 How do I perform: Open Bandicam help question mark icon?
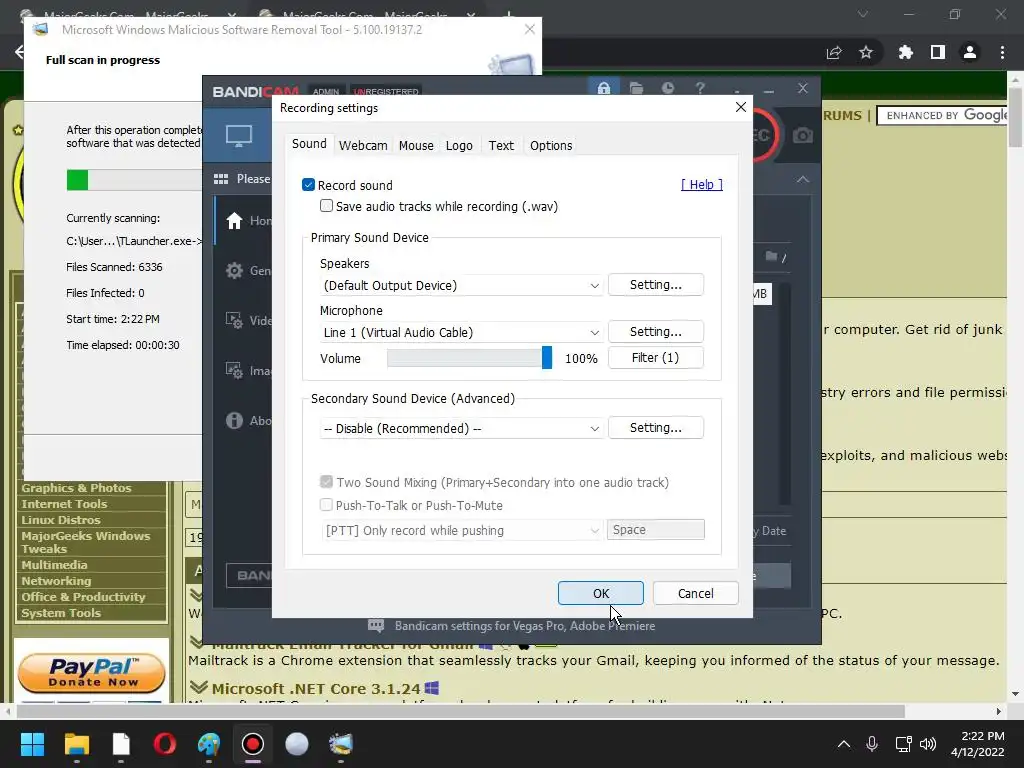tap(700, 88)
